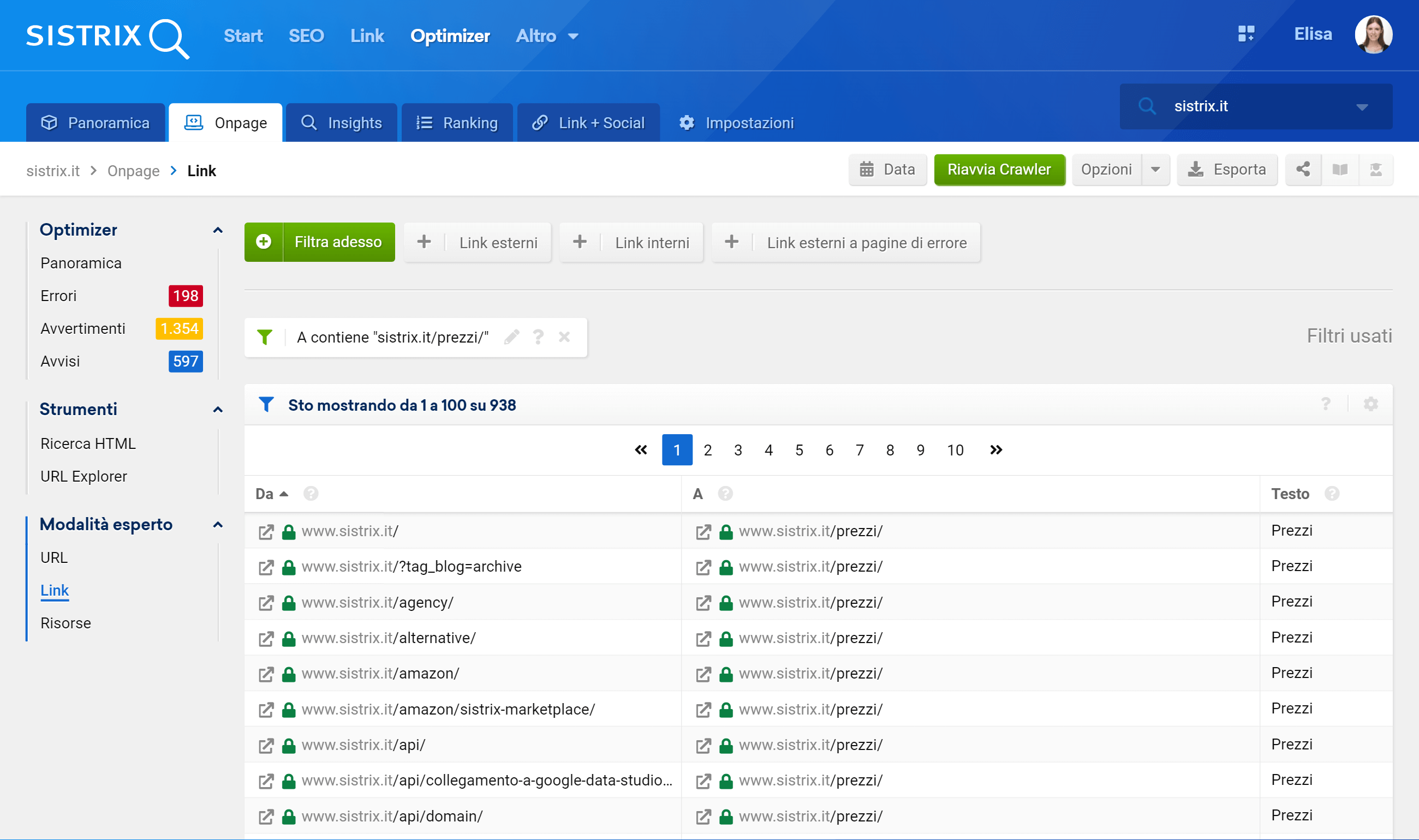Open the Opzioni dropdown arrow
This screenshot has width=1419, height=840.
pos(1156,169)
